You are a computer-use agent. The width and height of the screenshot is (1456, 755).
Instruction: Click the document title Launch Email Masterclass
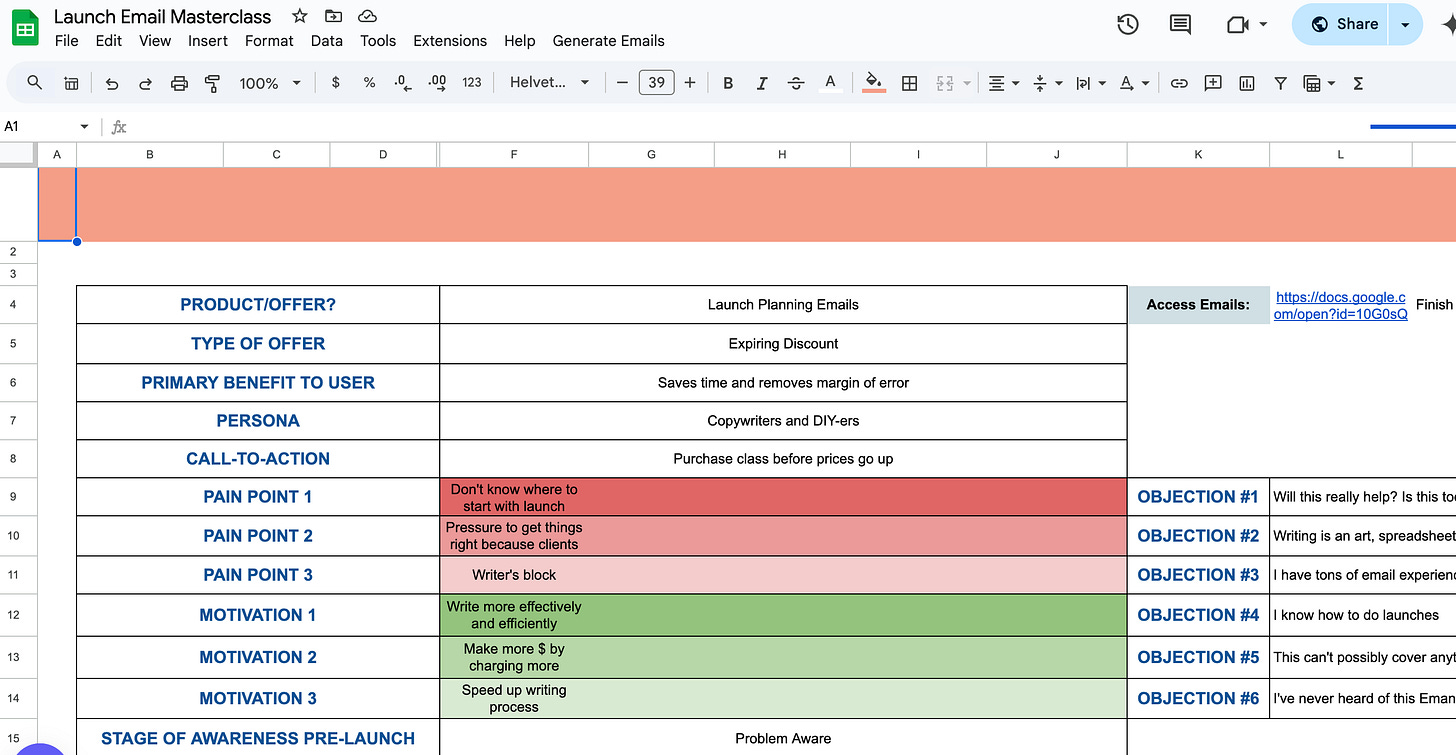click(x=163, y=16)
